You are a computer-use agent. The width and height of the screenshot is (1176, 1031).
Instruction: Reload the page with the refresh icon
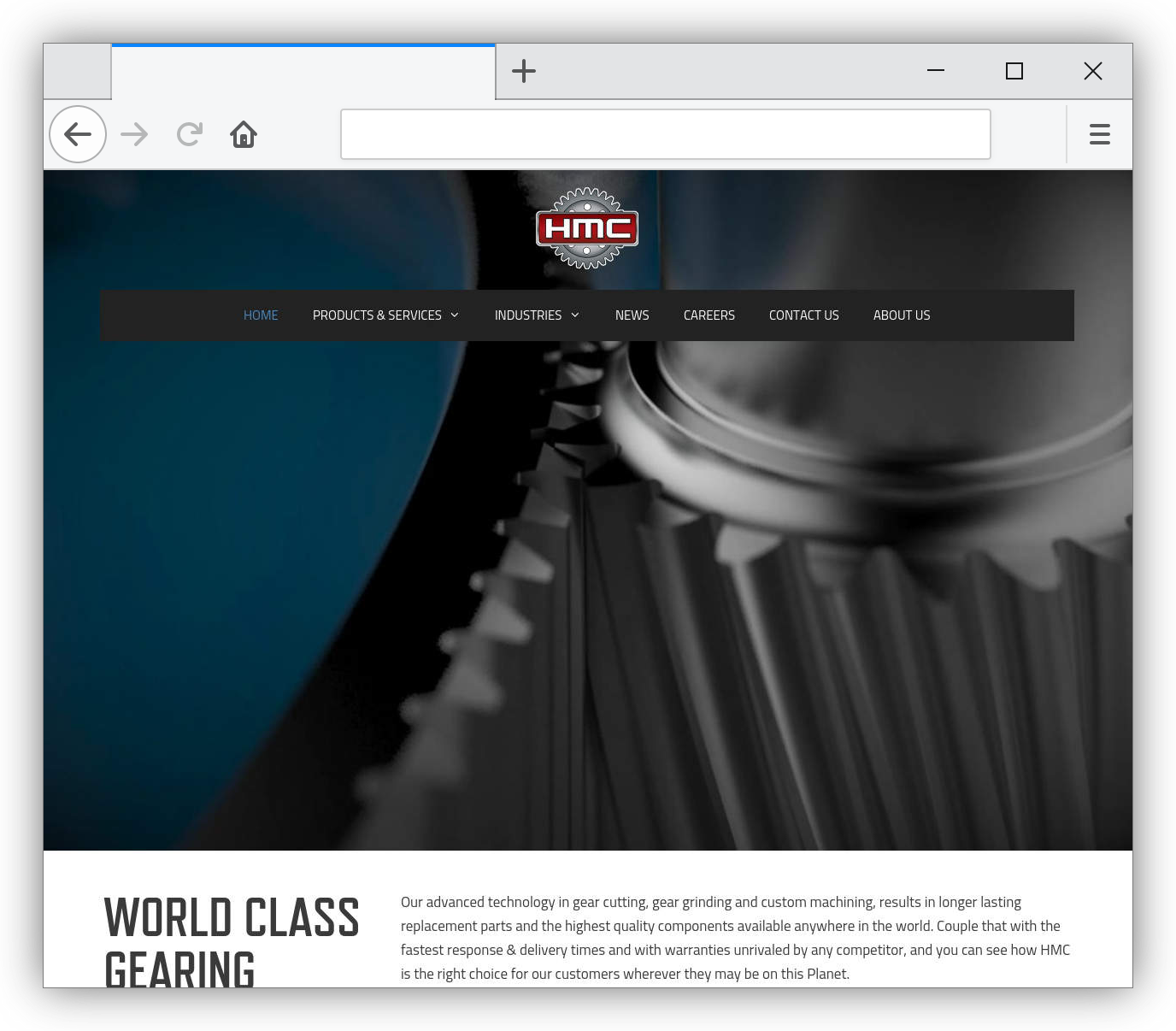click(190, 134)
